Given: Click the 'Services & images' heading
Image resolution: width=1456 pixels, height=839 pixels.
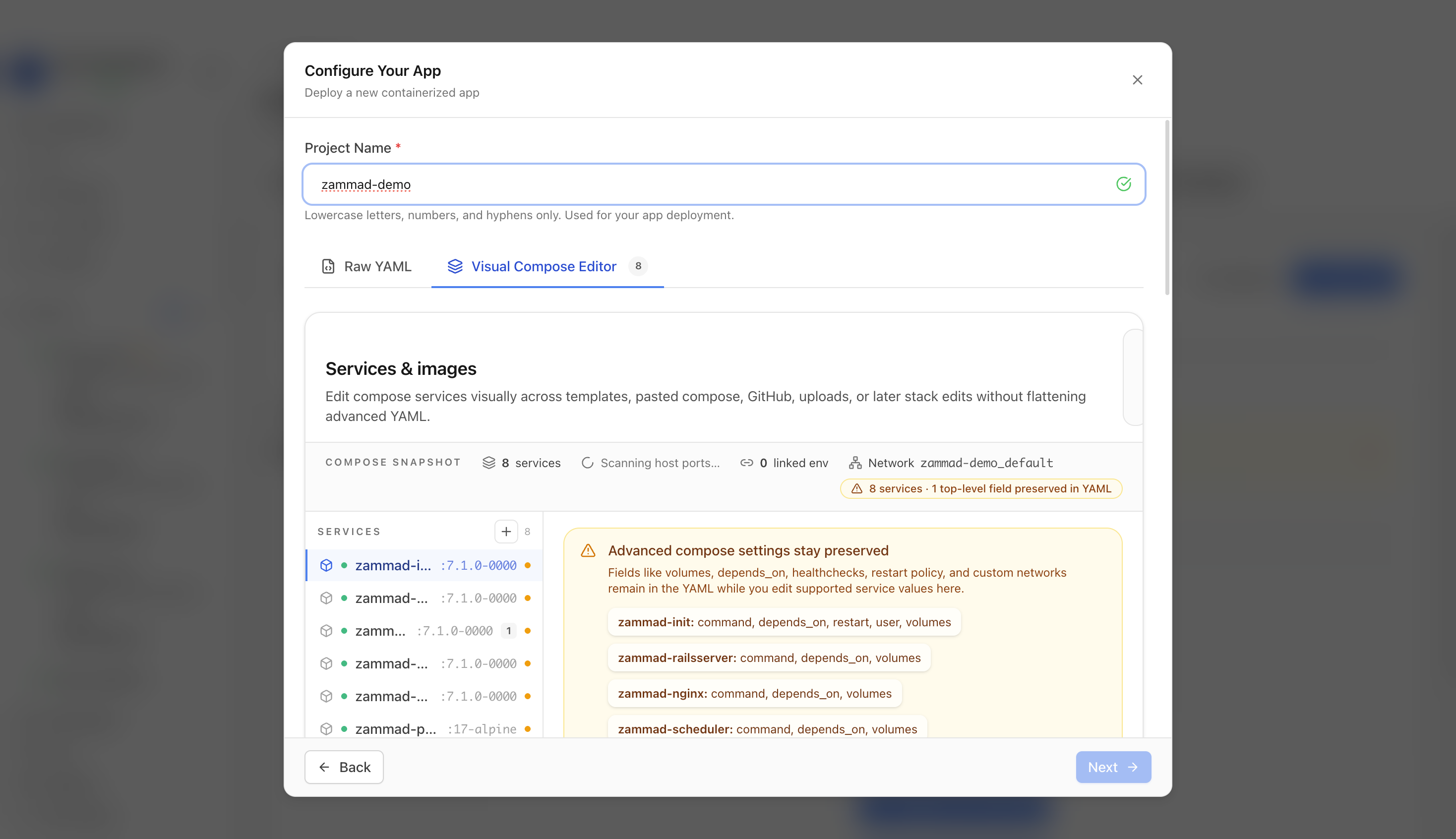Looking at the screenshot, I should tap(400, 369).
